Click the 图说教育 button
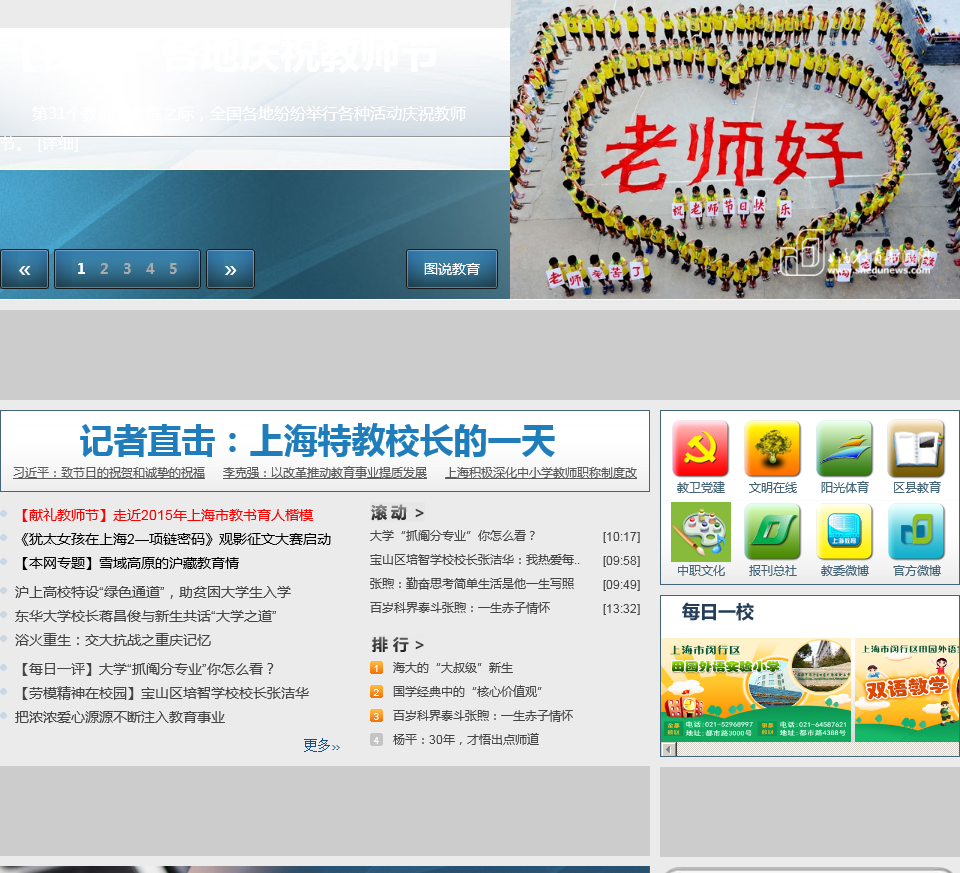Screen dimensions: 960x873 point(452,269)
